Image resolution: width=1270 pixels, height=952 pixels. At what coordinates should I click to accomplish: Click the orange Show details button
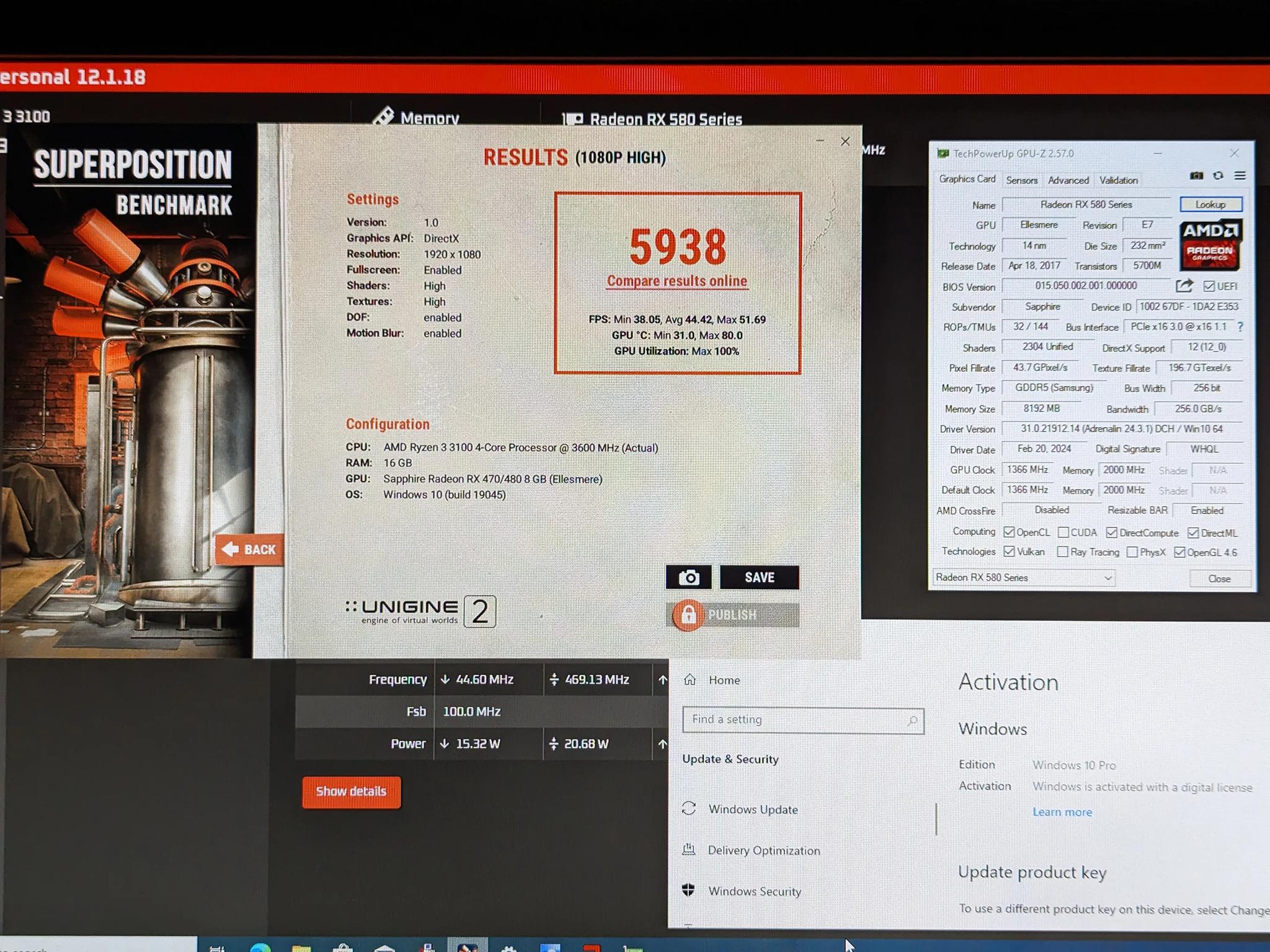point(351,792)
